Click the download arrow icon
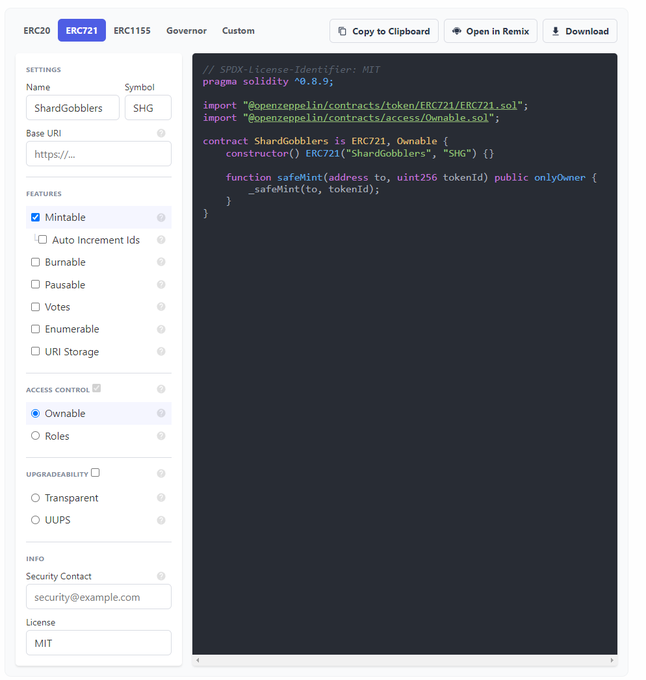This screenshot has width=646, height=680. tap(555, 31)
